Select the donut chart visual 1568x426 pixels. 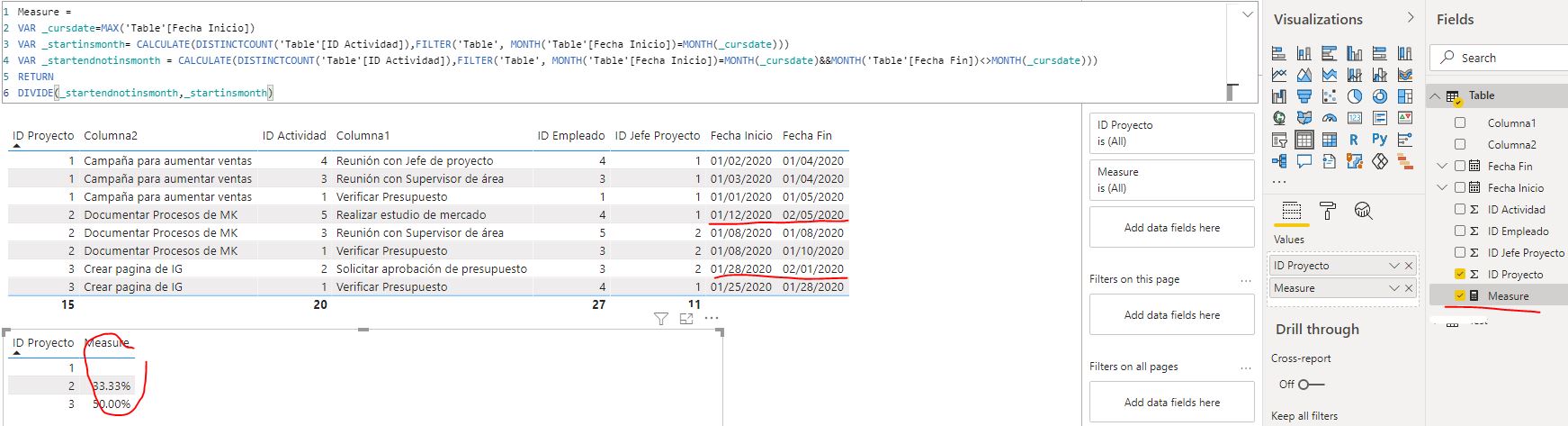click(1380, 96)
